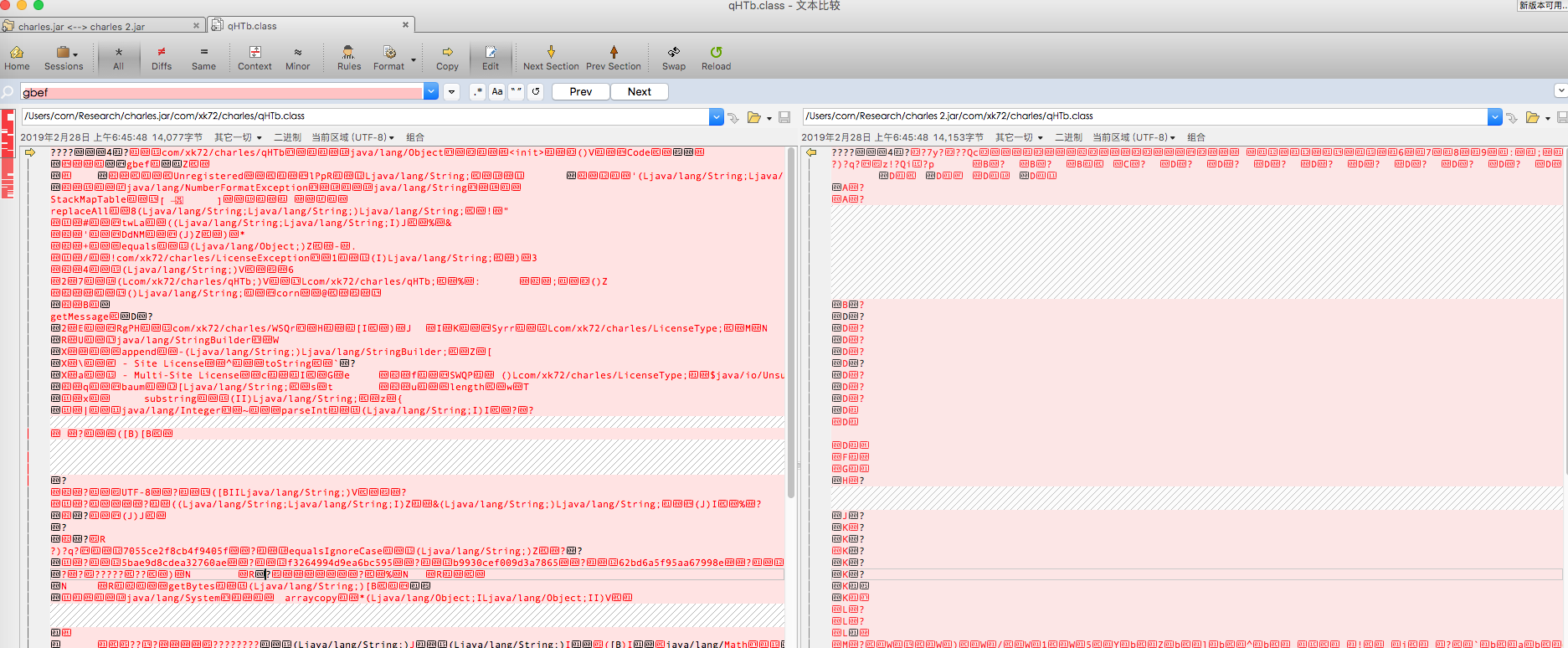Open the right 其它一切 file type dropdown
This screenshot has height=648, width=1568.
(1019, 137)
